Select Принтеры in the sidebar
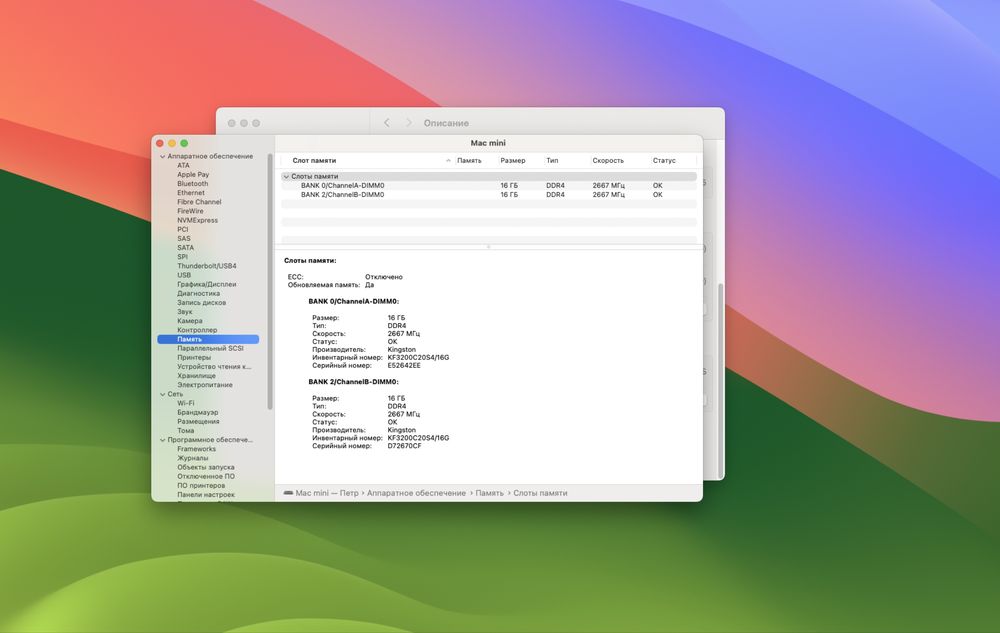 click(x=194, y=358)
